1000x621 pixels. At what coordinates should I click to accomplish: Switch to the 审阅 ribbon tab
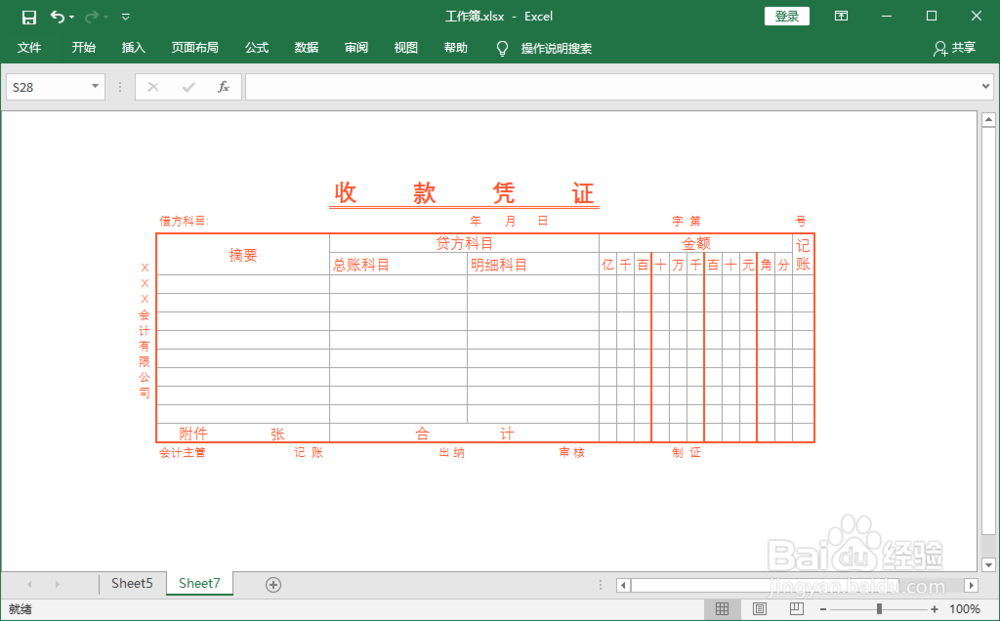[x=355, y=47]
